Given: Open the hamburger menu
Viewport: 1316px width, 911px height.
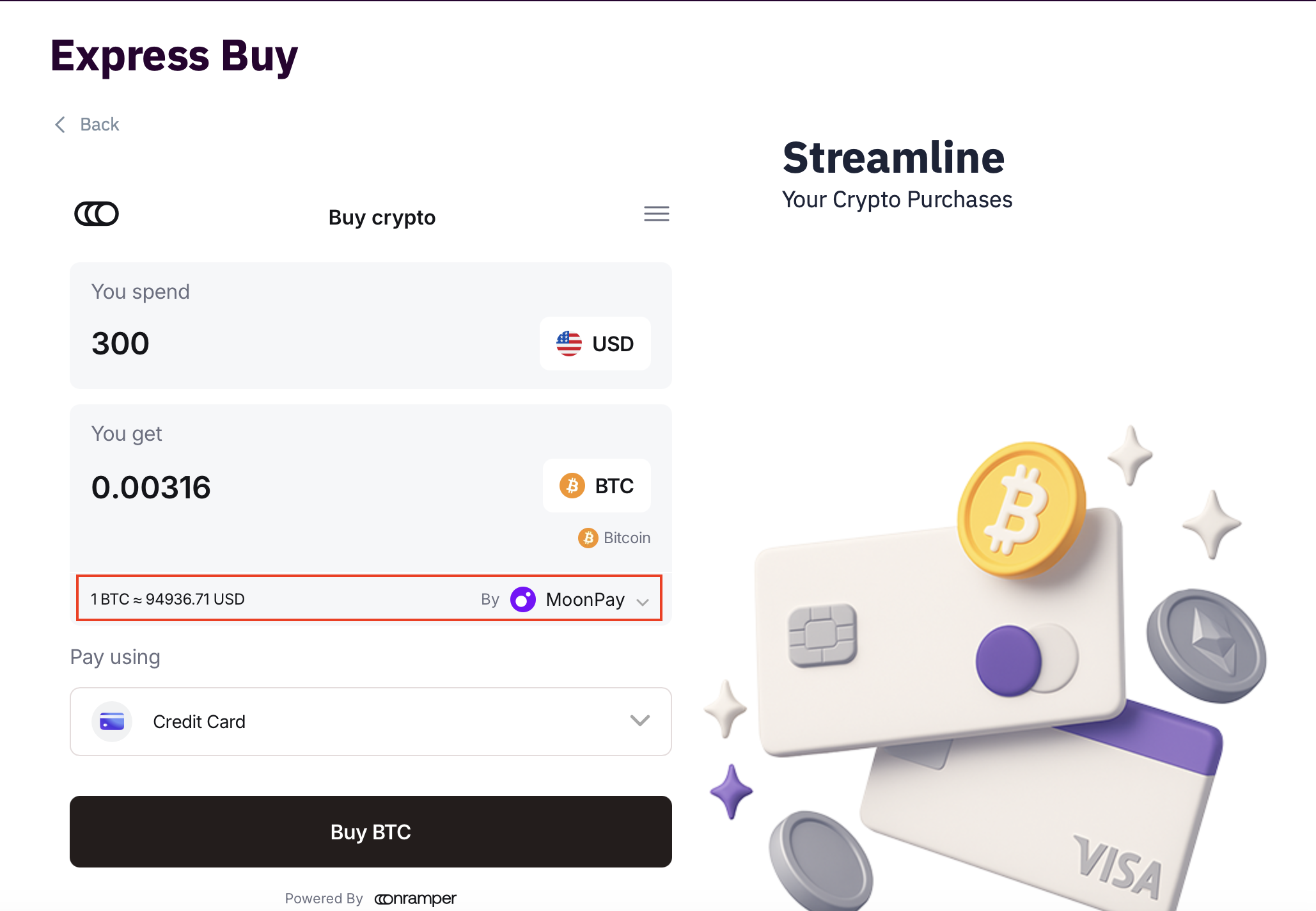Looking at the screenshot, I should click(x=656, y=214).
